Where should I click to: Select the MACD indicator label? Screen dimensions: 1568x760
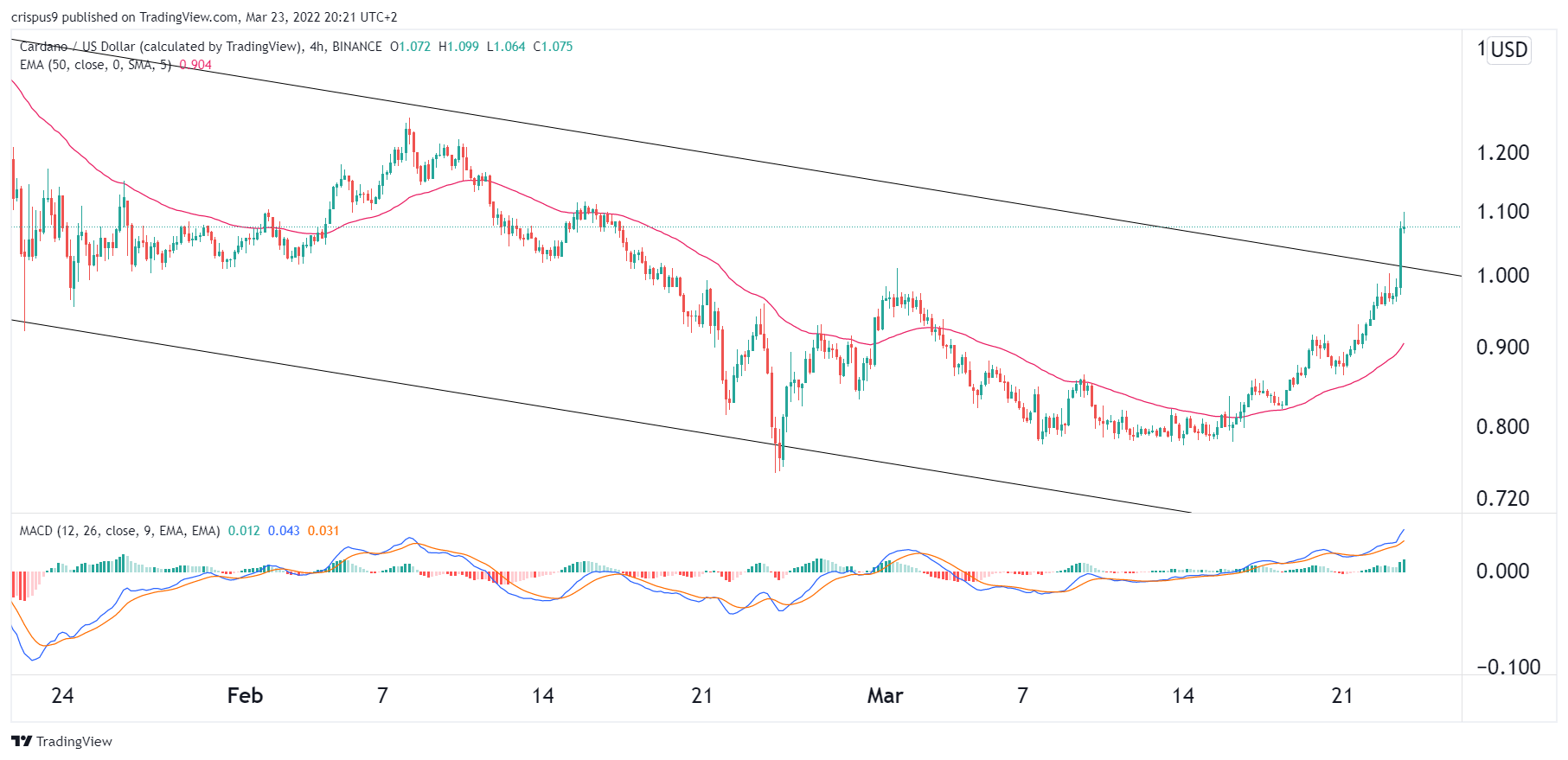point(119,531)
